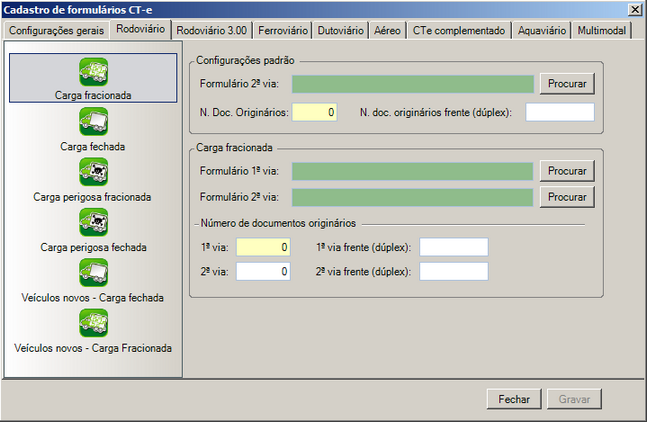Click Procurar in Configurações padrão section
The width and height of the screenshot is (647, 422).
coord(567,83)
